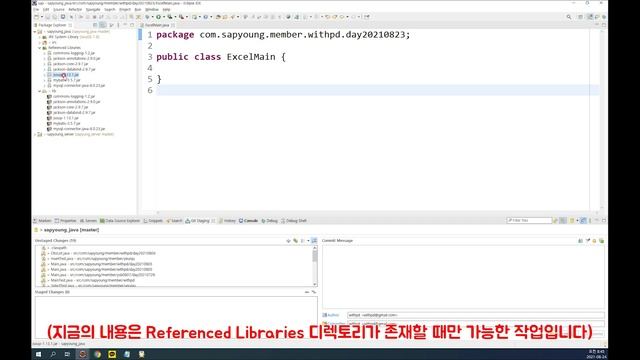Select jackson-annotations jar under Referenced Libraries
The image size is (640, 360).
[76, 58]
